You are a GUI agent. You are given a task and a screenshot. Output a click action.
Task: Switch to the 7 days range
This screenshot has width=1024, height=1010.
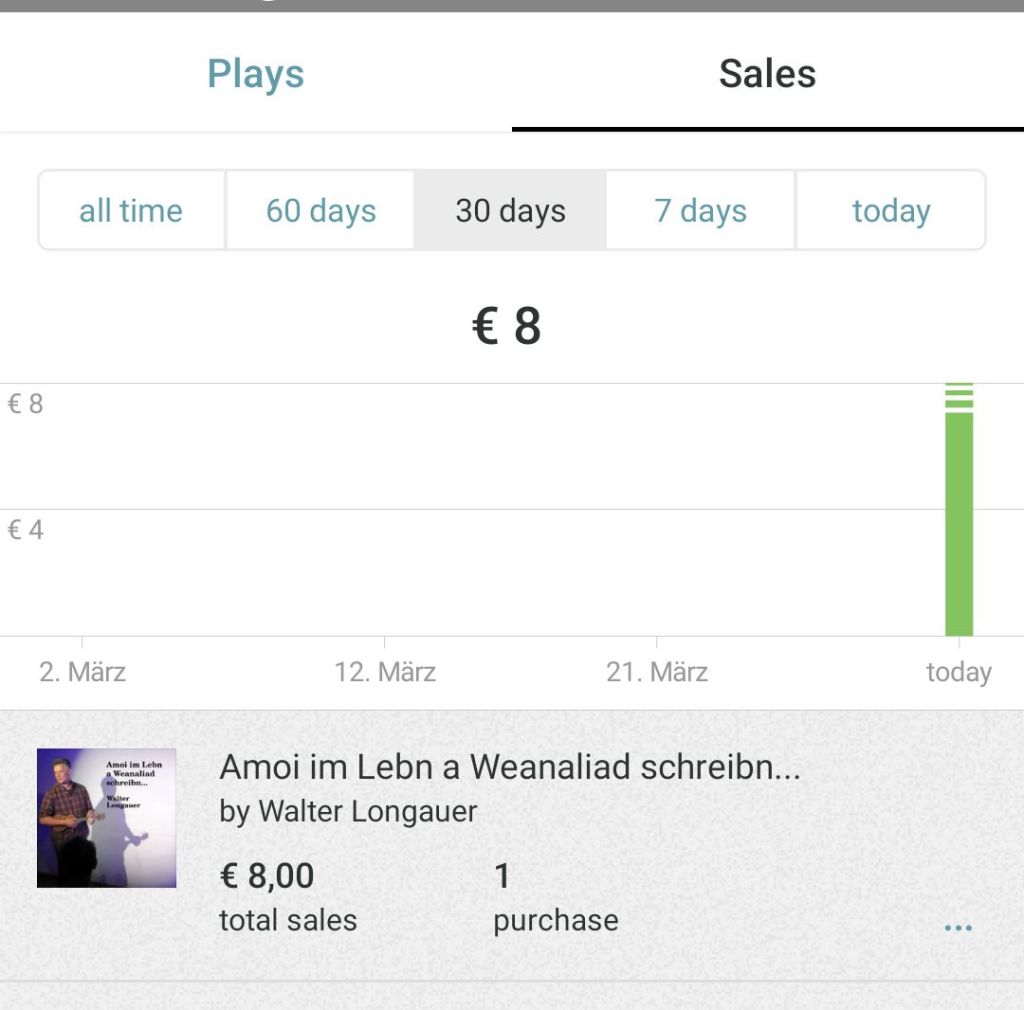pos(700,211)
